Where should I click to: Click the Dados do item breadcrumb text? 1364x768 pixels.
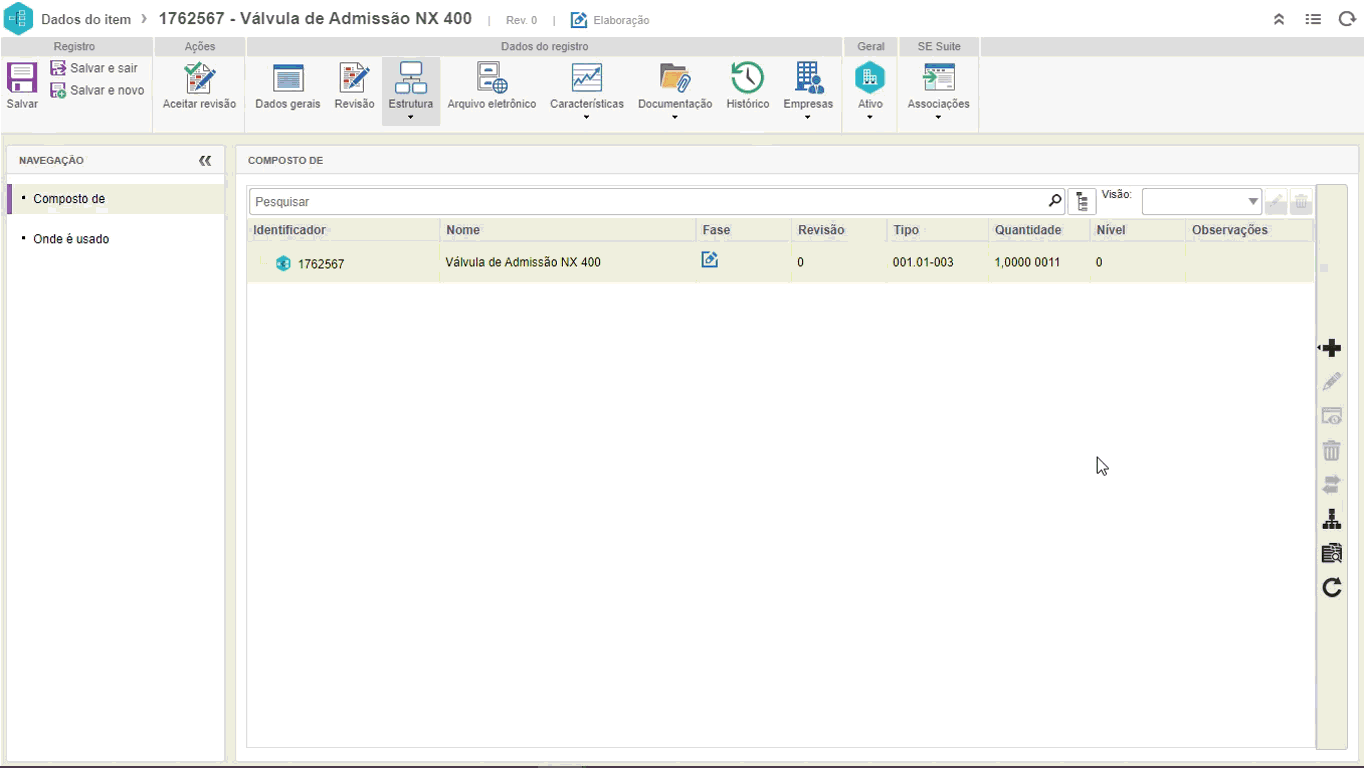(86, 19)
